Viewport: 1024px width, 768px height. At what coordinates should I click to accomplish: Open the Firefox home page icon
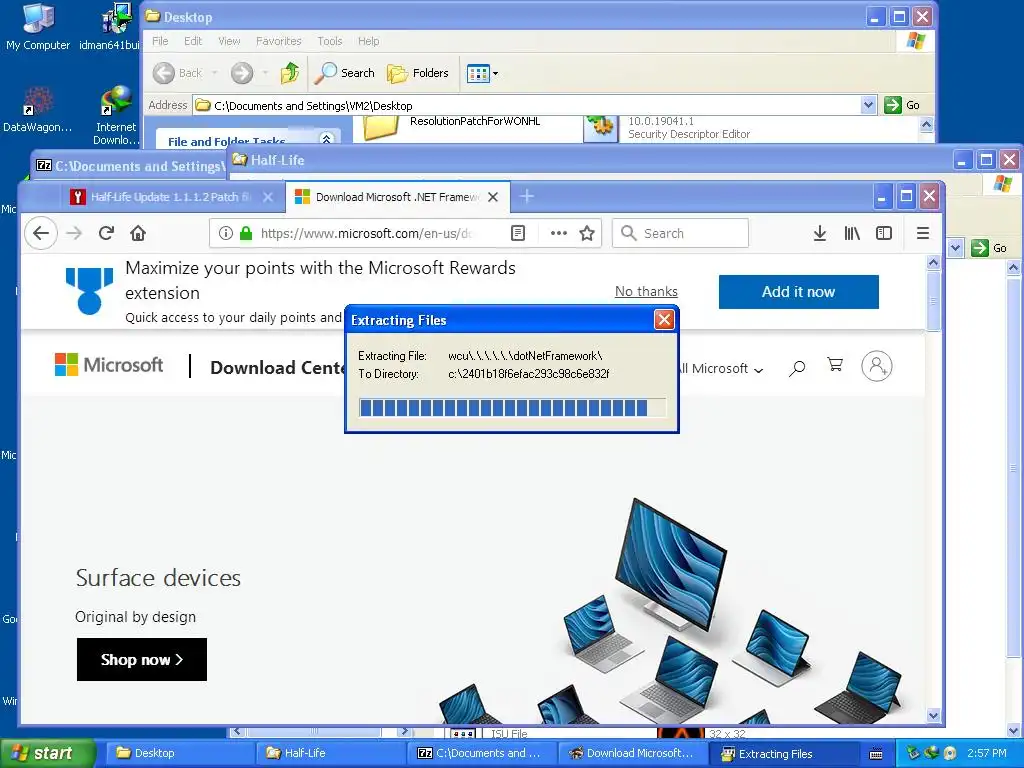click(138, 233)
